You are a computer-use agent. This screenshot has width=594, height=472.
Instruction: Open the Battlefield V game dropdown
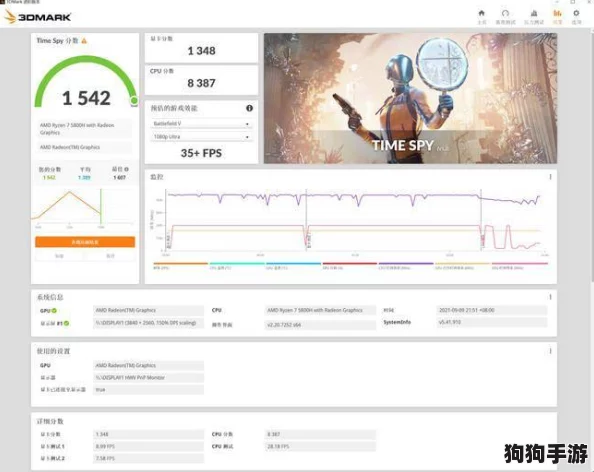201,123
